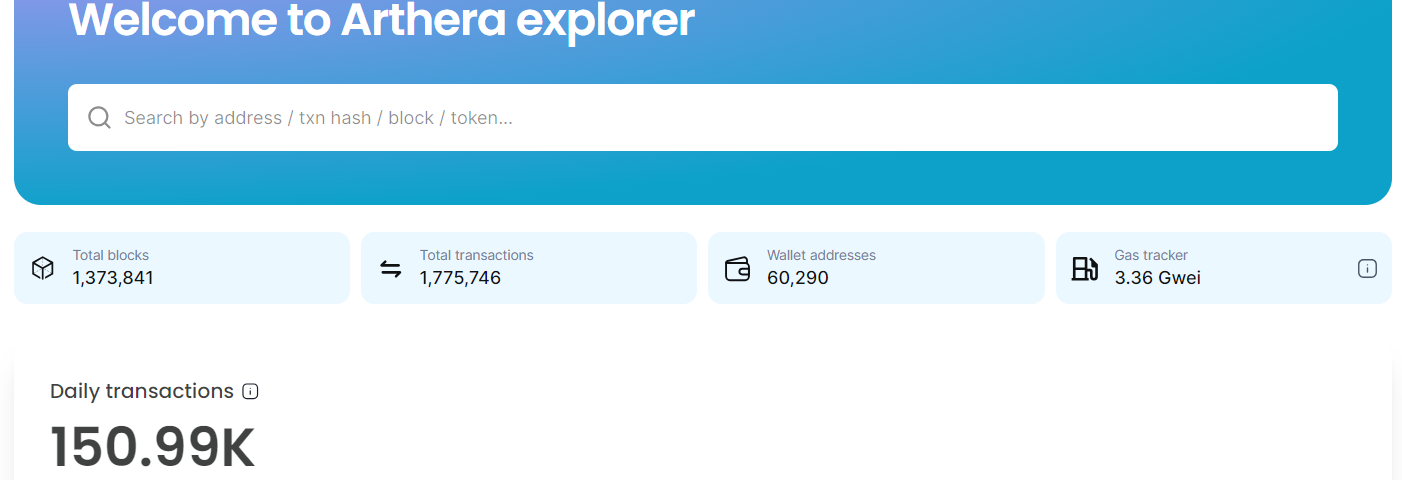Click the 60,290 wallet addresses value
Viewport: 1402px width, 480px height.
798,278
